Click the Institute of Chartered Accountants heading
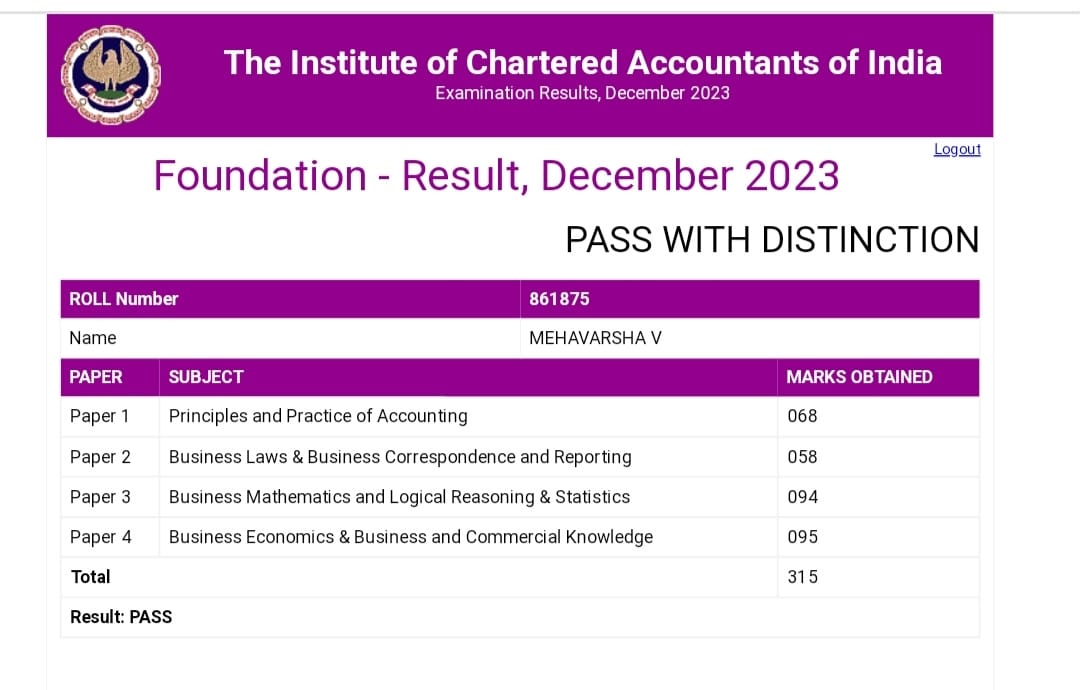Image resolution: width=1080 pixels, height=690 pixels. click(583, 62)
